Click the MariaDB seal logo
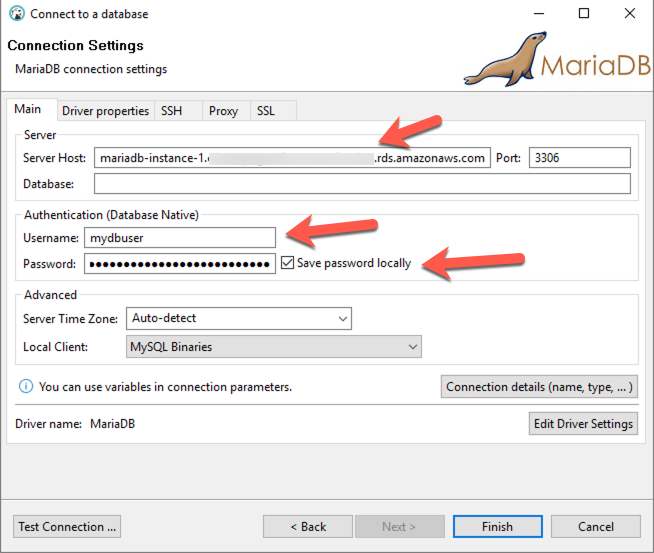This screenshot has width=654, height=553. (556, 59)
